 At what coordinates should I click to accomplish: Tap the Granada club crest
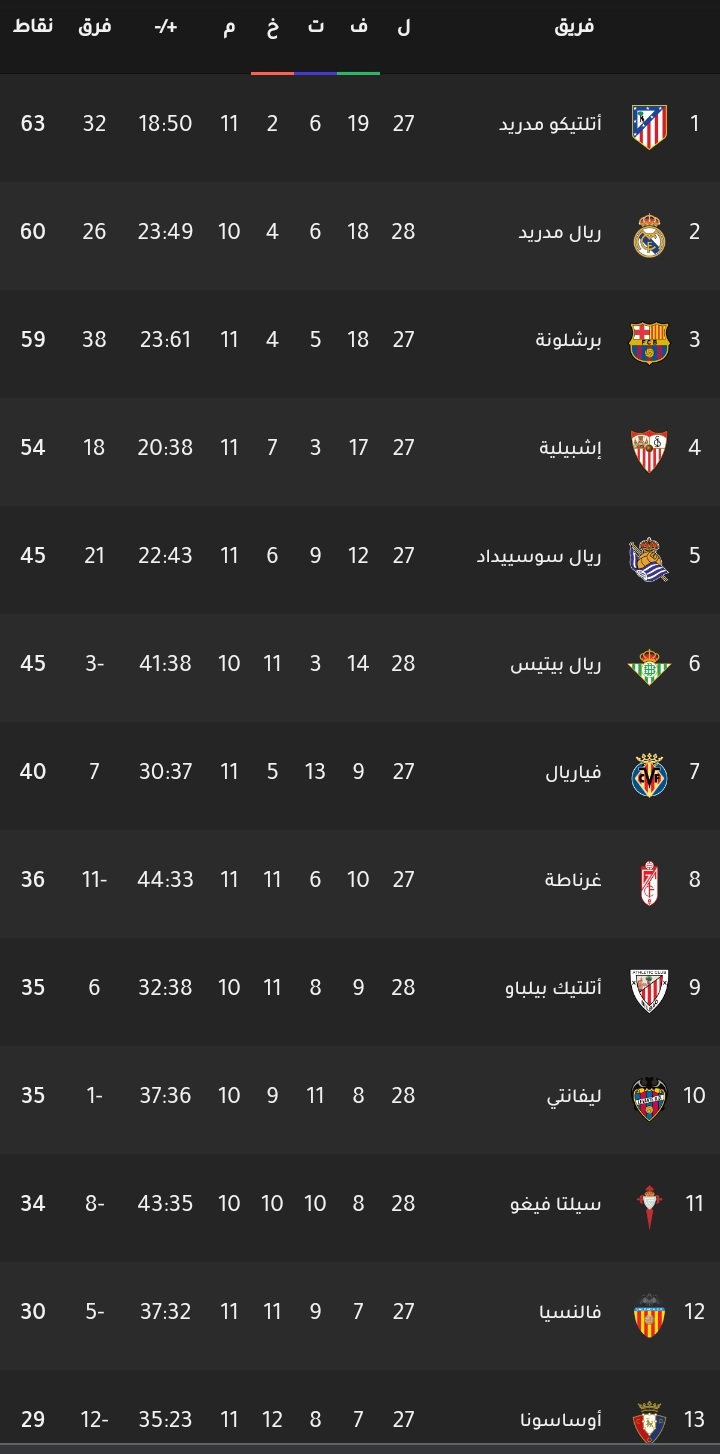649,883
